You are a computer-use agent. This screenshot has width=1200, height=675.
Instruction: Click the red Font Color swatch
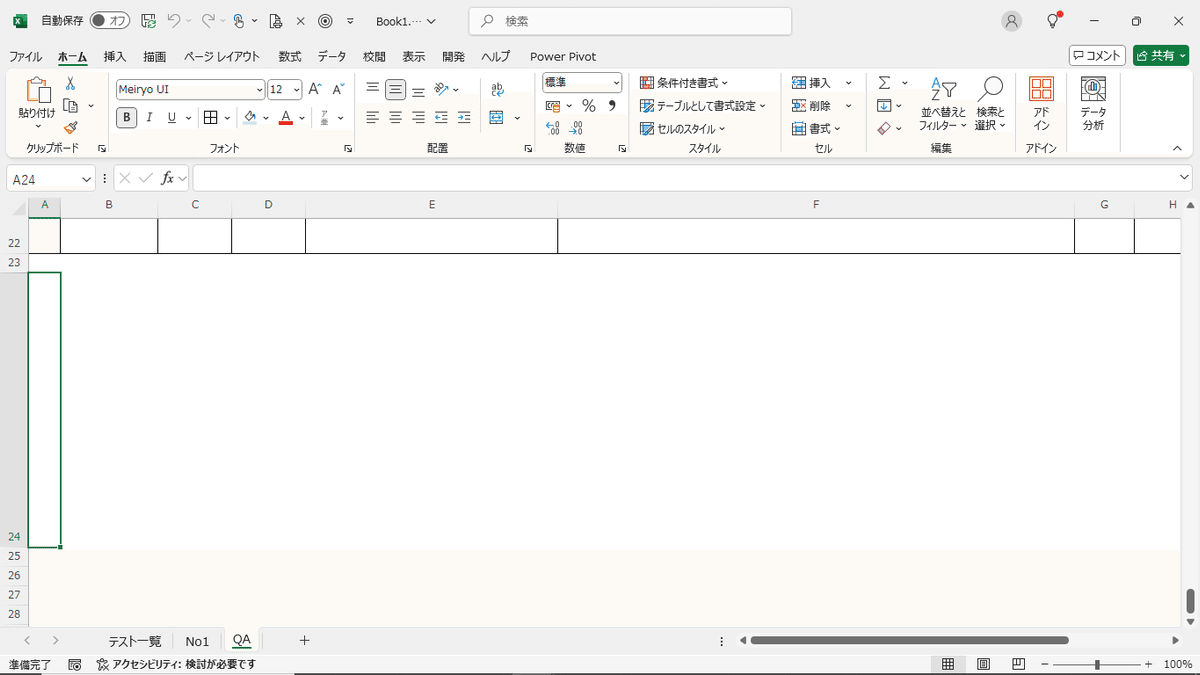(286, 117)
